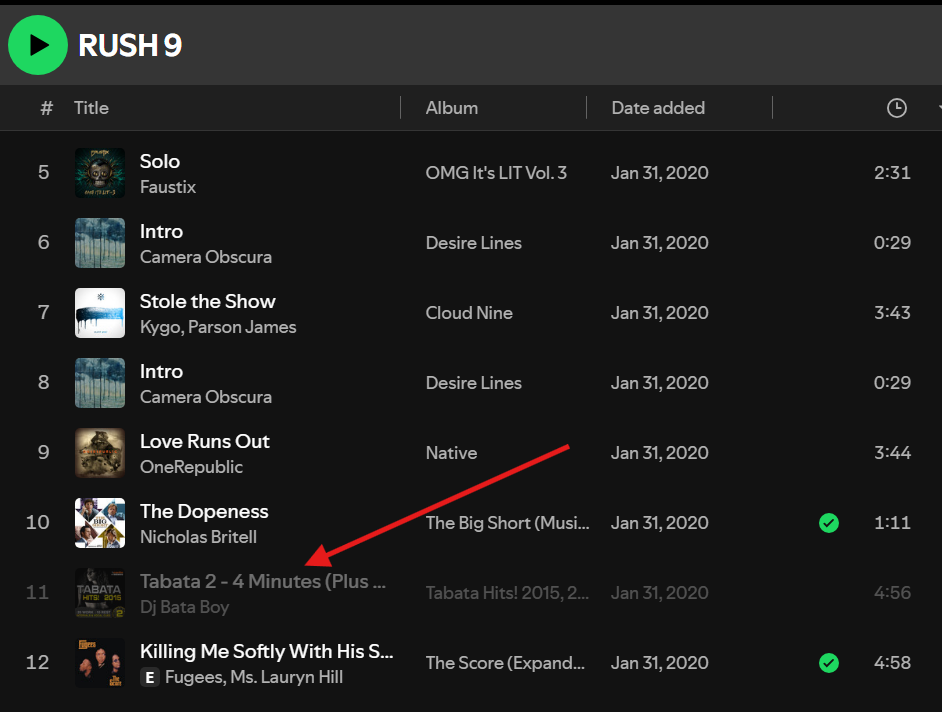The width and height of the screenshot is (942, 712).
Task: Select the song title Solo
Action: click(x=160, y=161)
